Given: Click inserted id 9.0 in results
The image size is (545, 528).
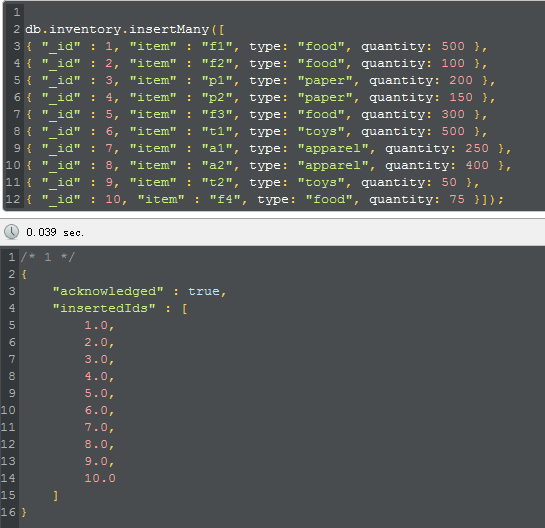Looking at the screenshot, I should pos(96,462).
